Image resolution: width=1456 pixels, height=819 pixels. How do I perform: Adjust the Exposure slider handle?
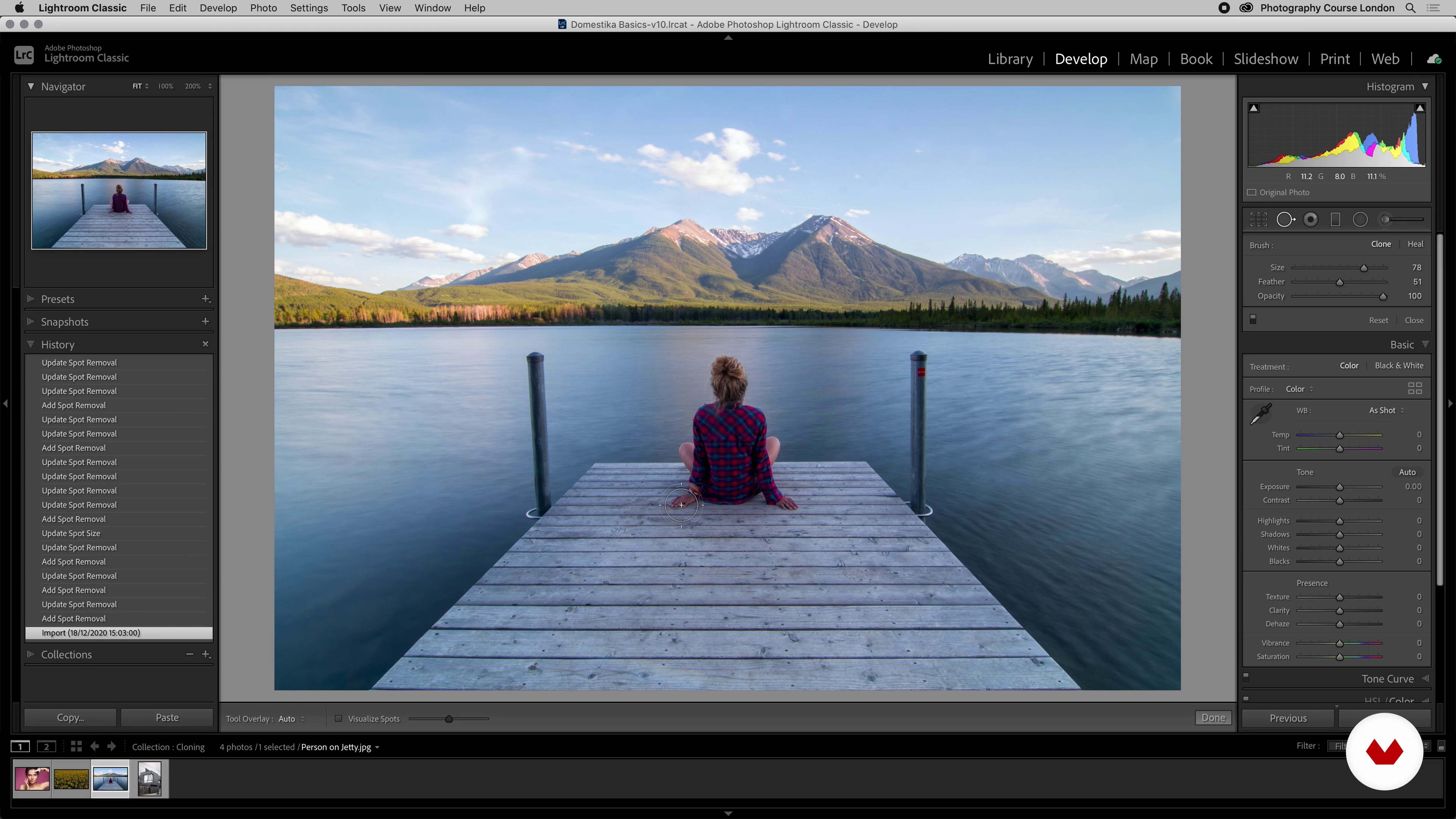[1339, 486]
